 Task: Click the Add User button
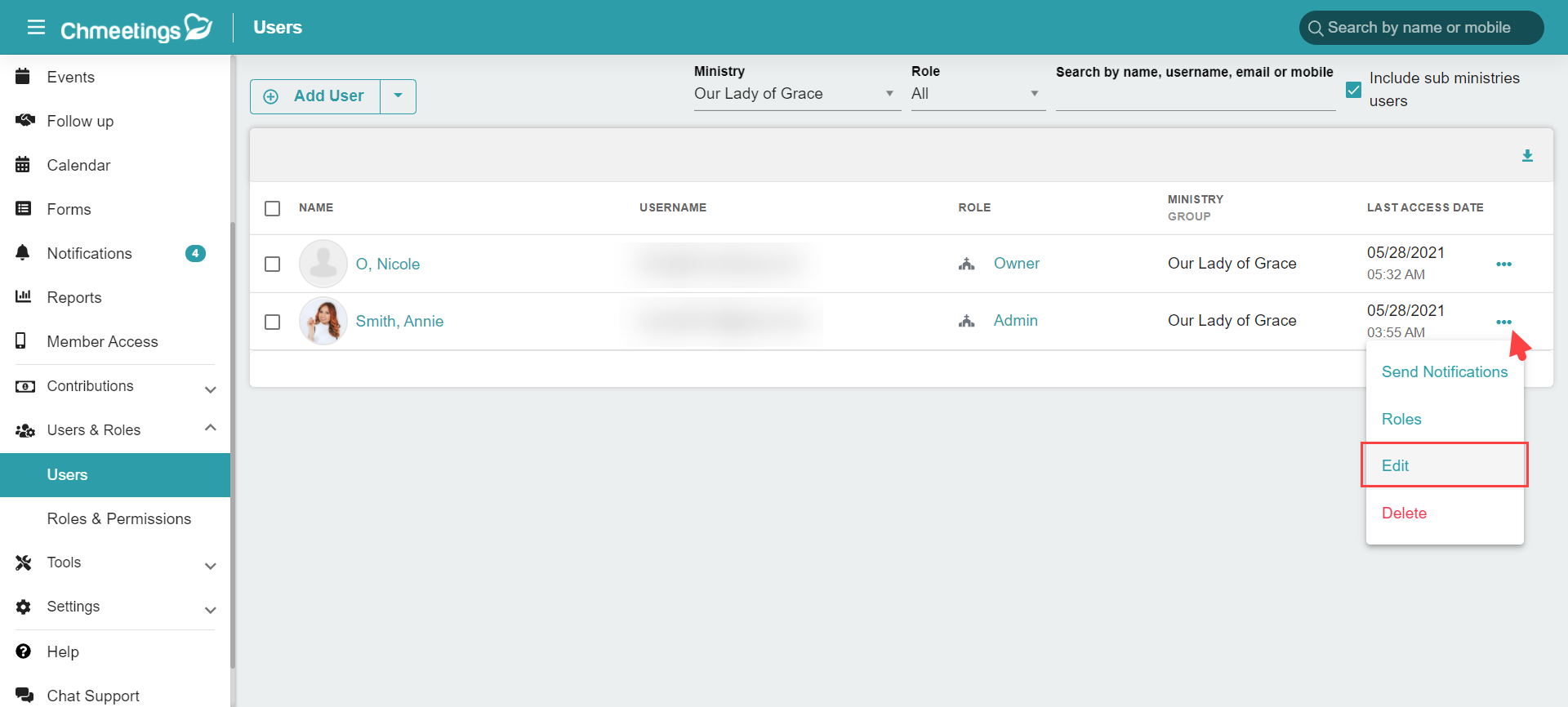tap(315, 96)
